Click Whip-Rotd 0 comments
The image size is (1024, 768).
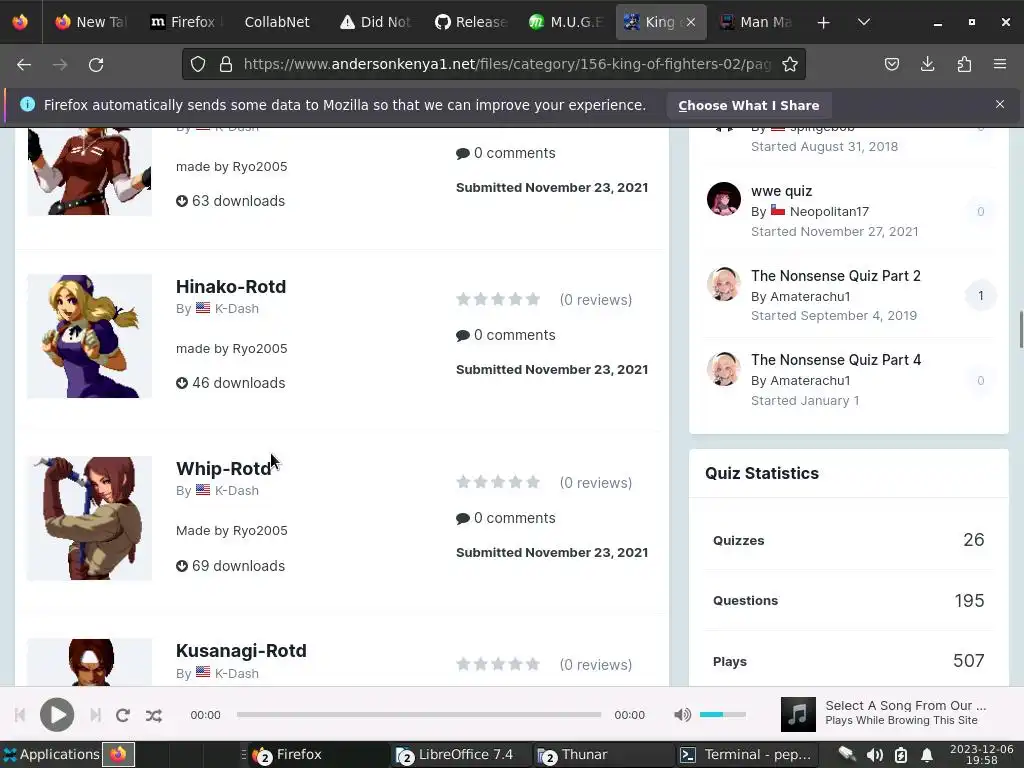pyautogui.click(x=506, y=519)
